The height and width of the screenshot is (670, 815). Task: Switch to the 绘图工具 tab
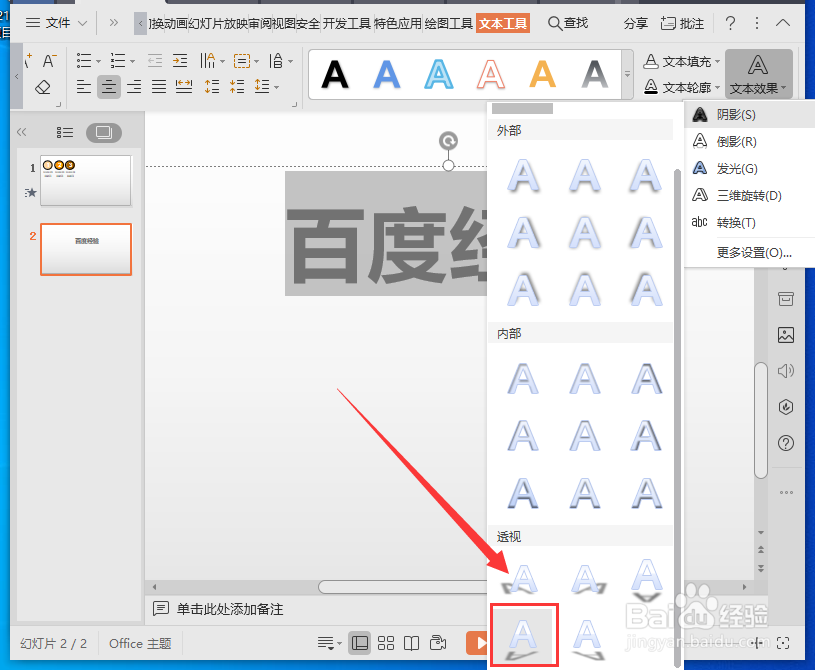pyautogui.click(x=448, y=23)
